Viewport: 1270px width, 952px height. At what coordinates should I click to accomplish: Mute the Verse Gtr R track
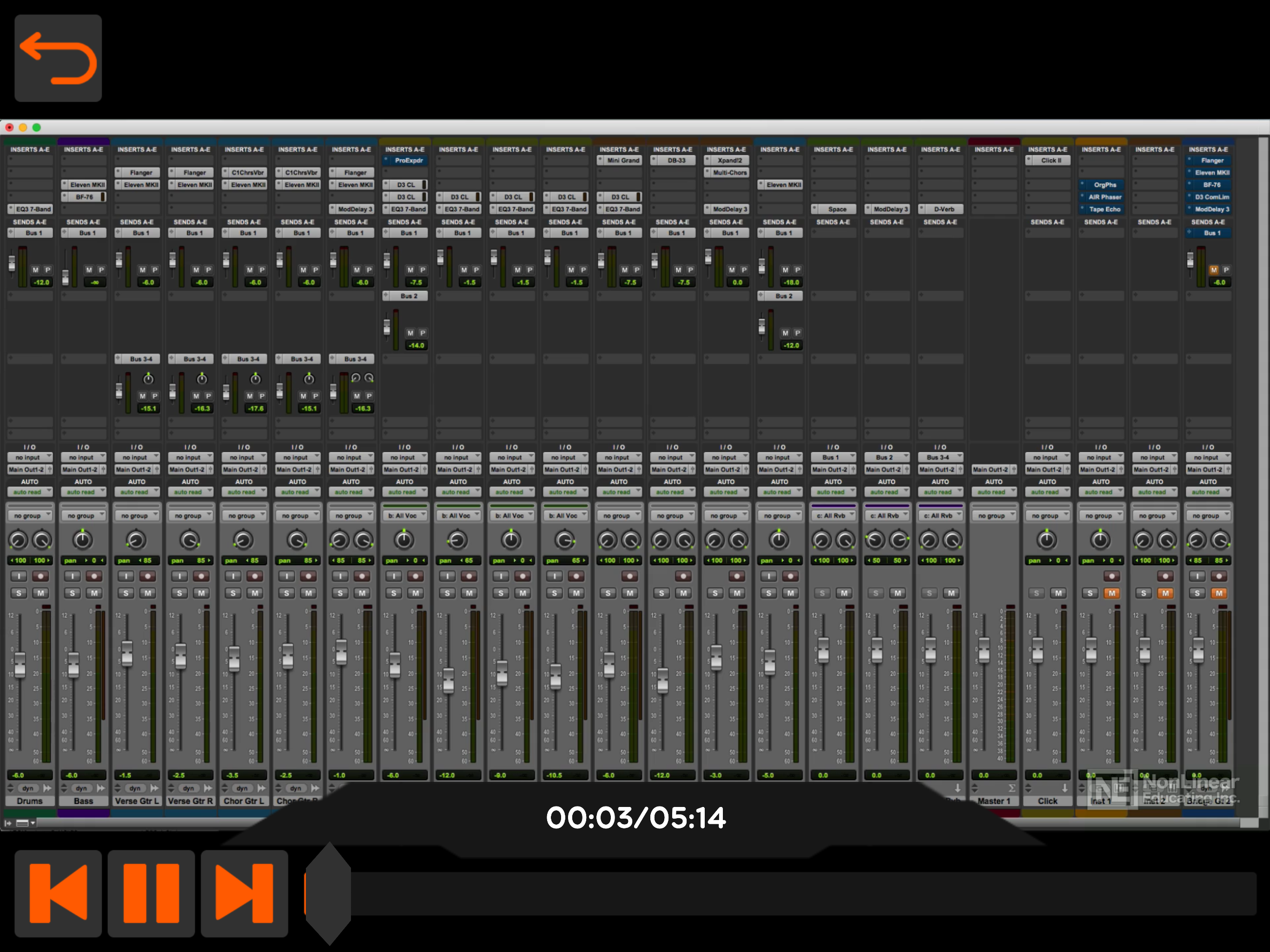[201, 593]
